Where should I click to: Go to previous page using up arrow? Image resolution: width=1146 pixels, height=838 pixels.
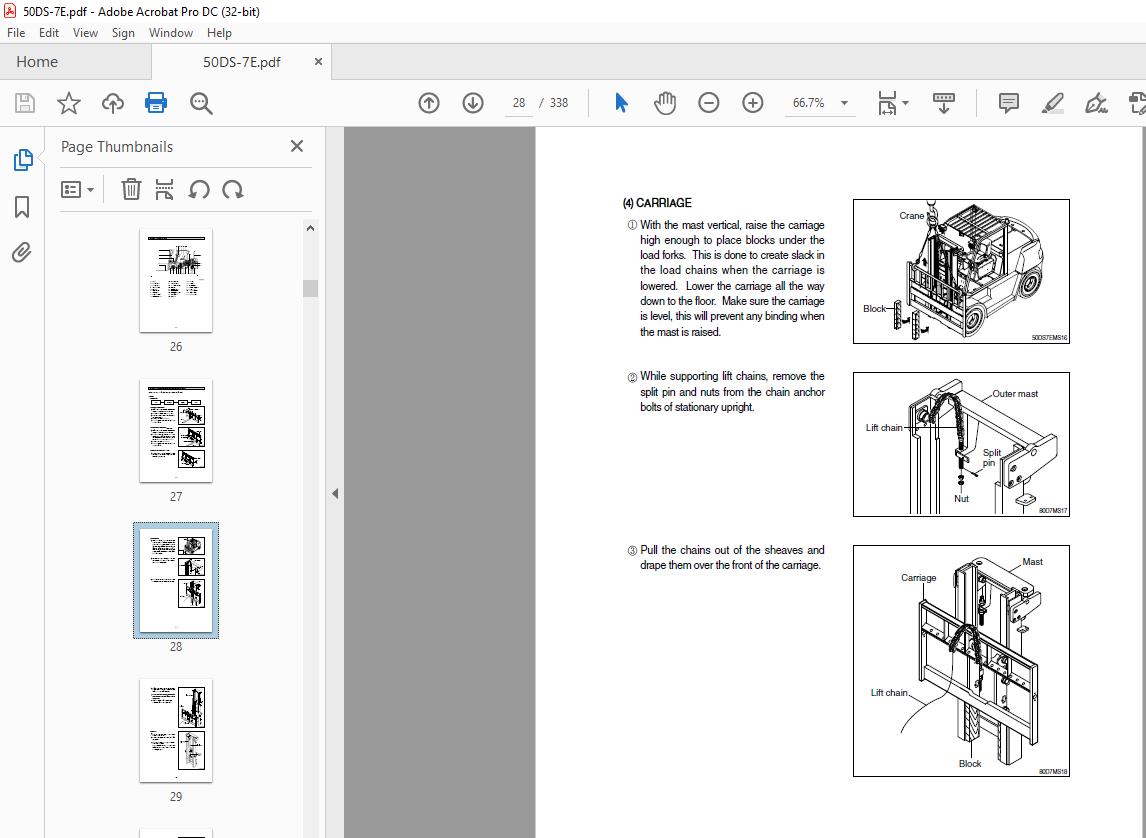pyautogui.click(x=429, y=103)
